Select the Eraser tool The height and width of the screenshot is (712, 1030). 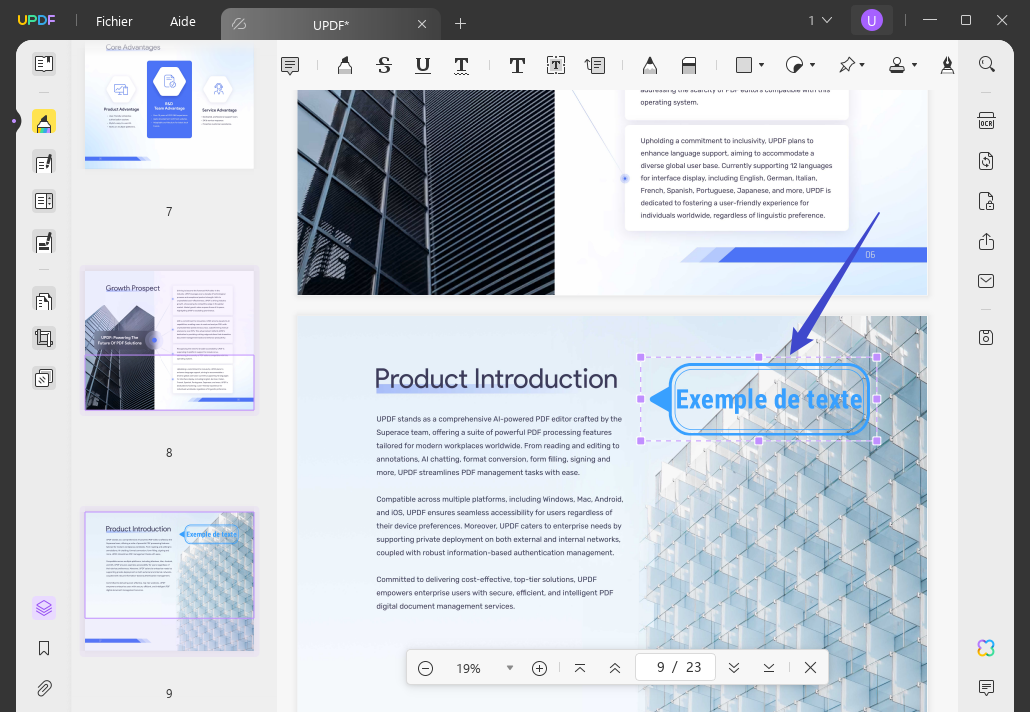click(x=688, y=65)
